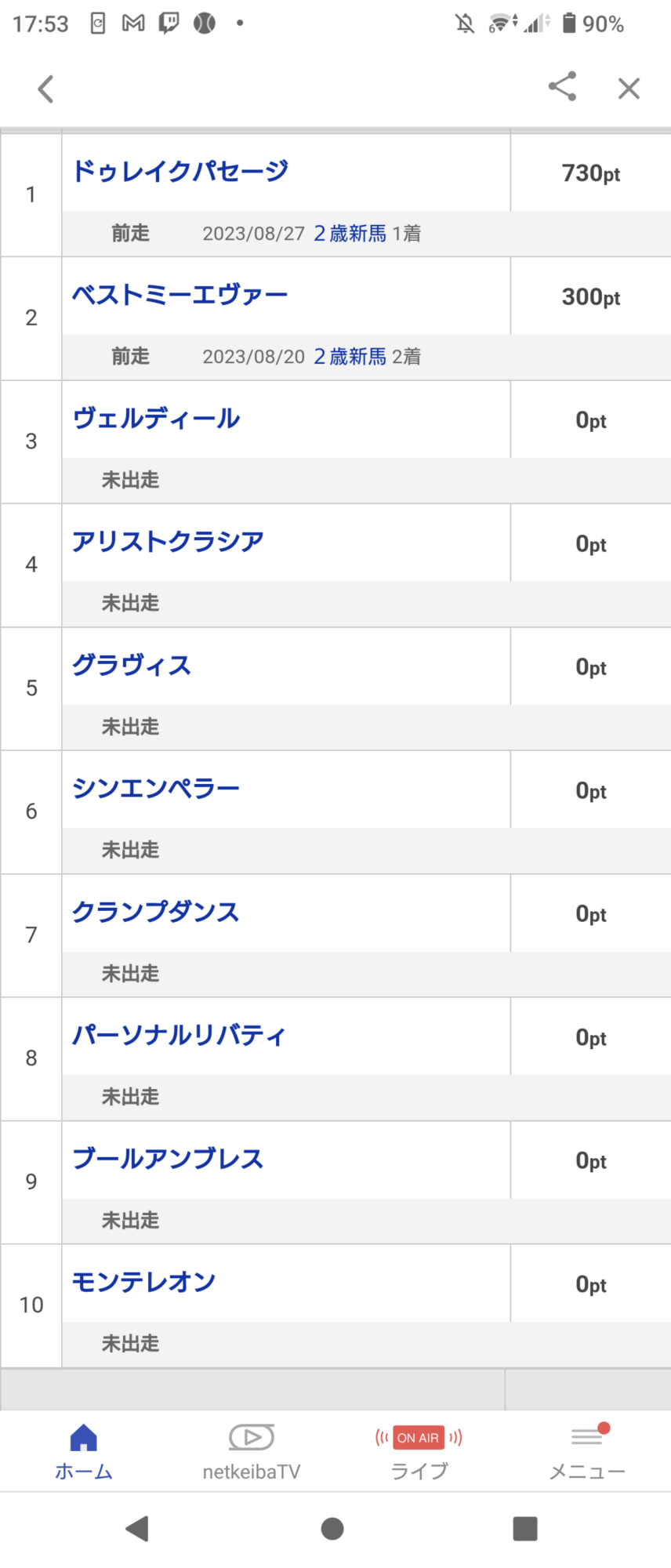Open the netkeibaTV tab
Image resolution: width=671 pixels, height=1568 pixels.
(x=252, y=1453)
